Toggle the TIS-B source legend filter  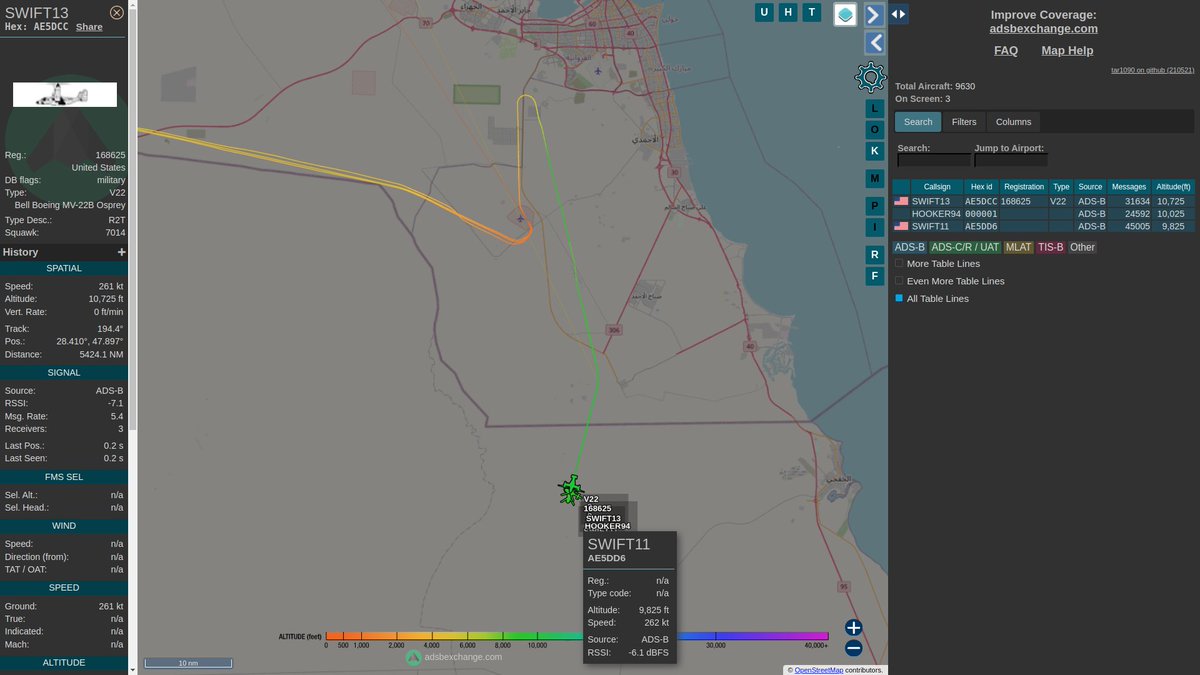(x=1050, y=247)
